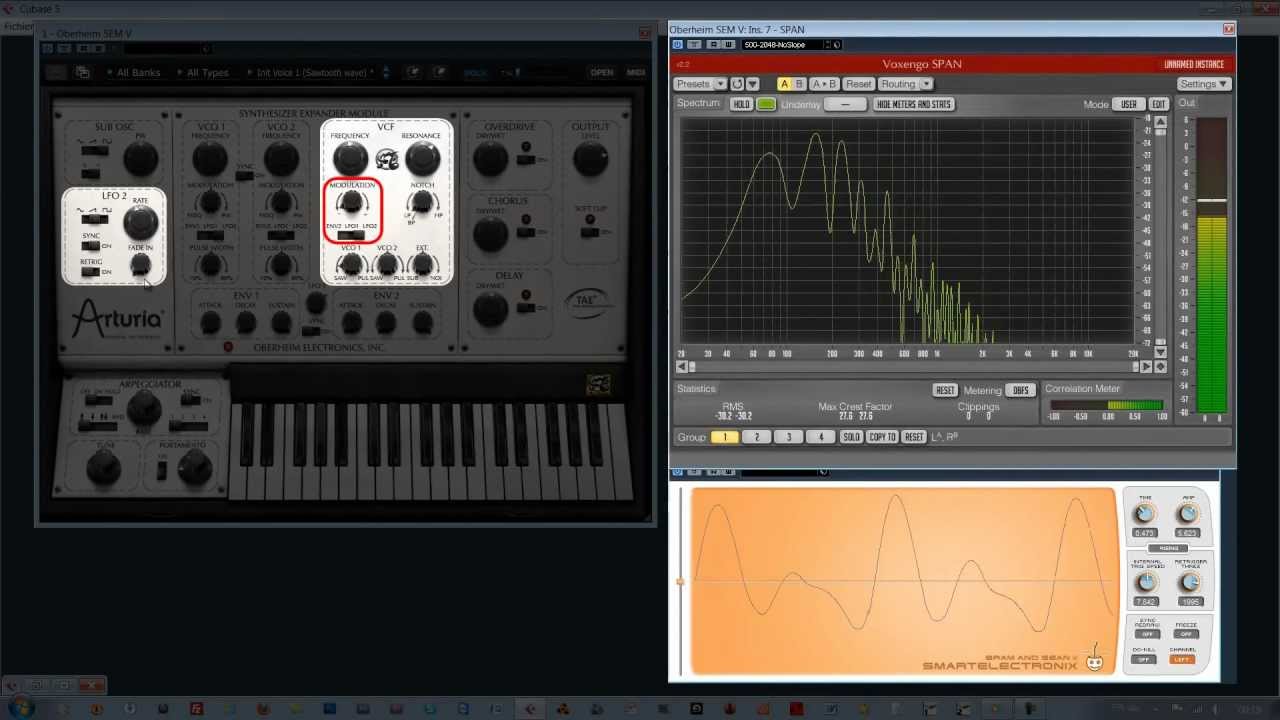Toggle the Soft Clip switch

point(589,232)
